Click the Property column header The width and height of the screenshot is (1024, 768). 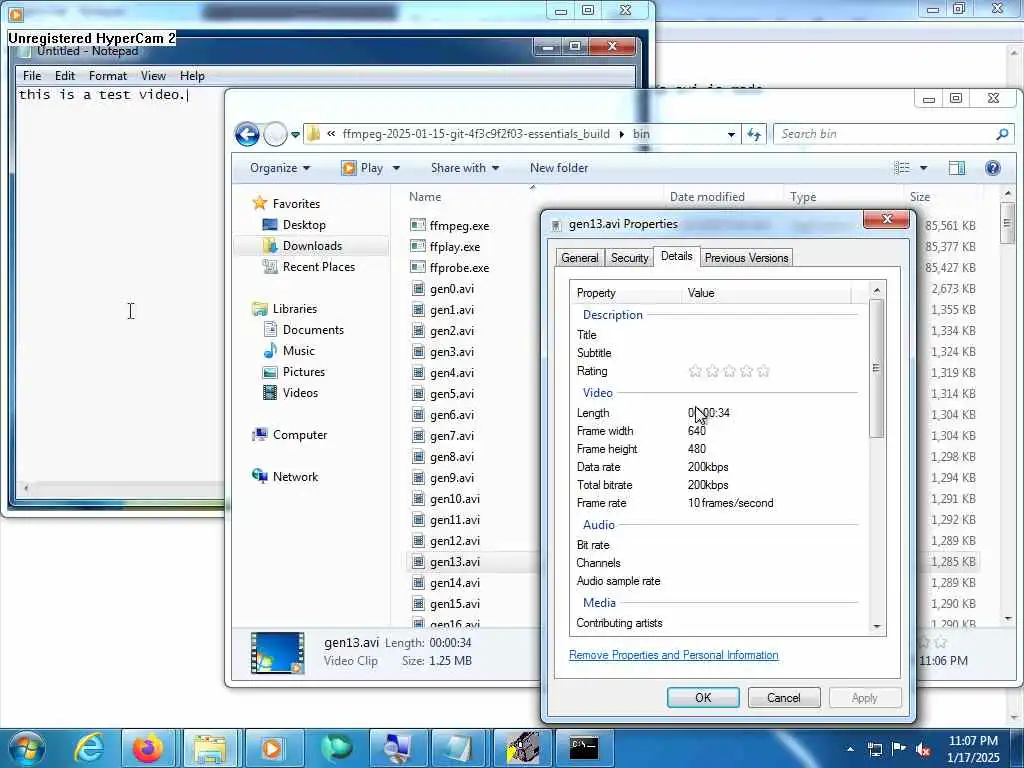596,293
